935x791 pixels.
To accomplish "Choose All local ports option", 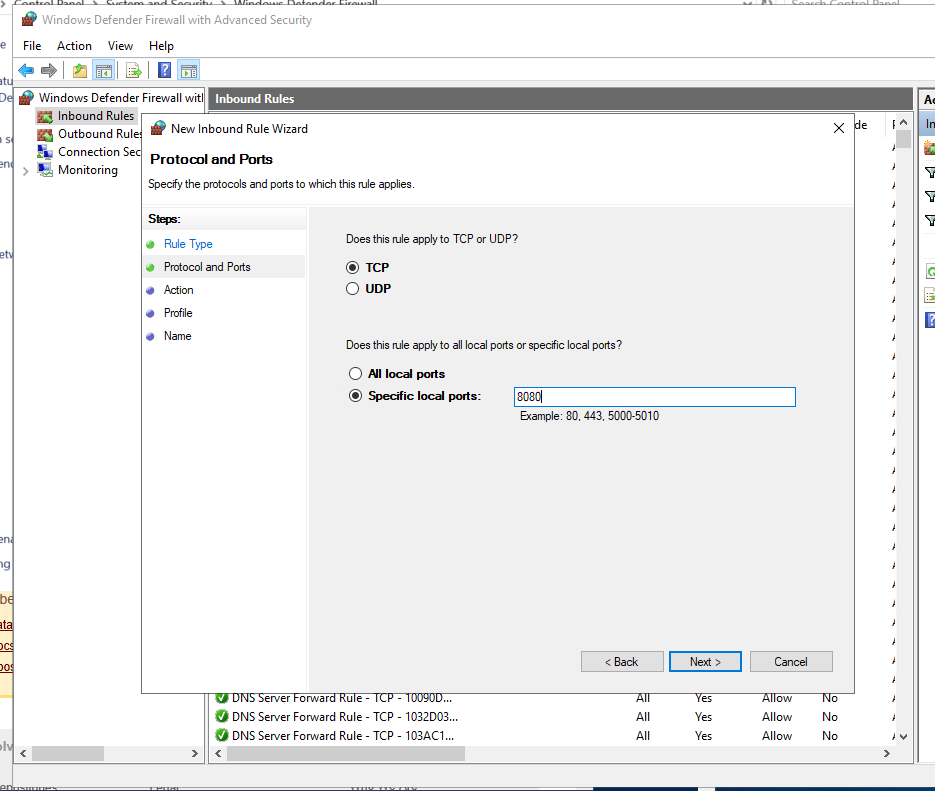I will coord(355,374).
